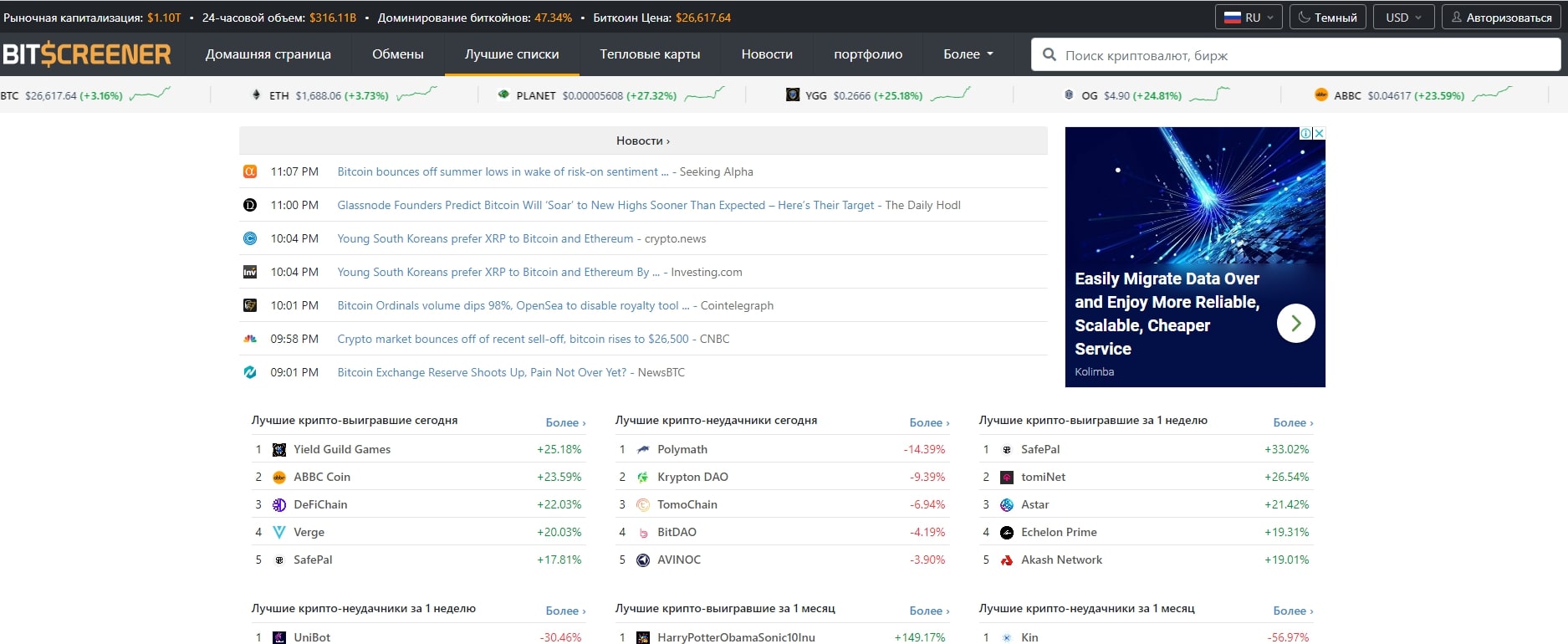The image size is (1568, 644).
Task: Click the PLANET ticker icon
Action: [x=503, y=95]
